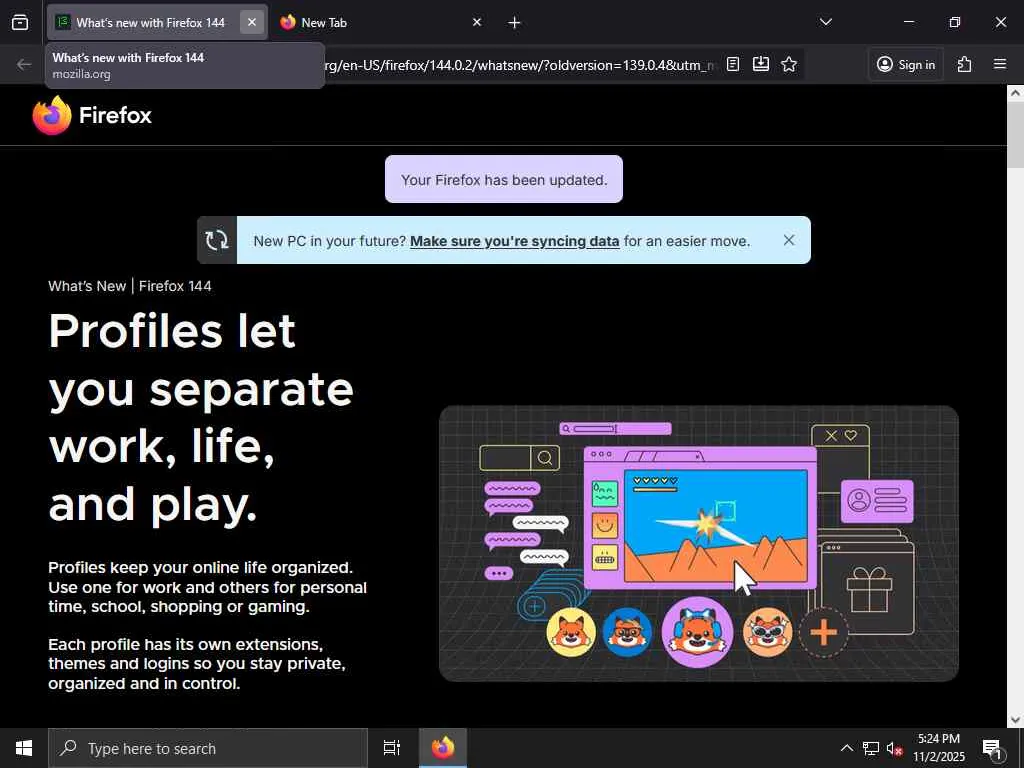Open the Firefox application menu hamburger

(999, 64)
